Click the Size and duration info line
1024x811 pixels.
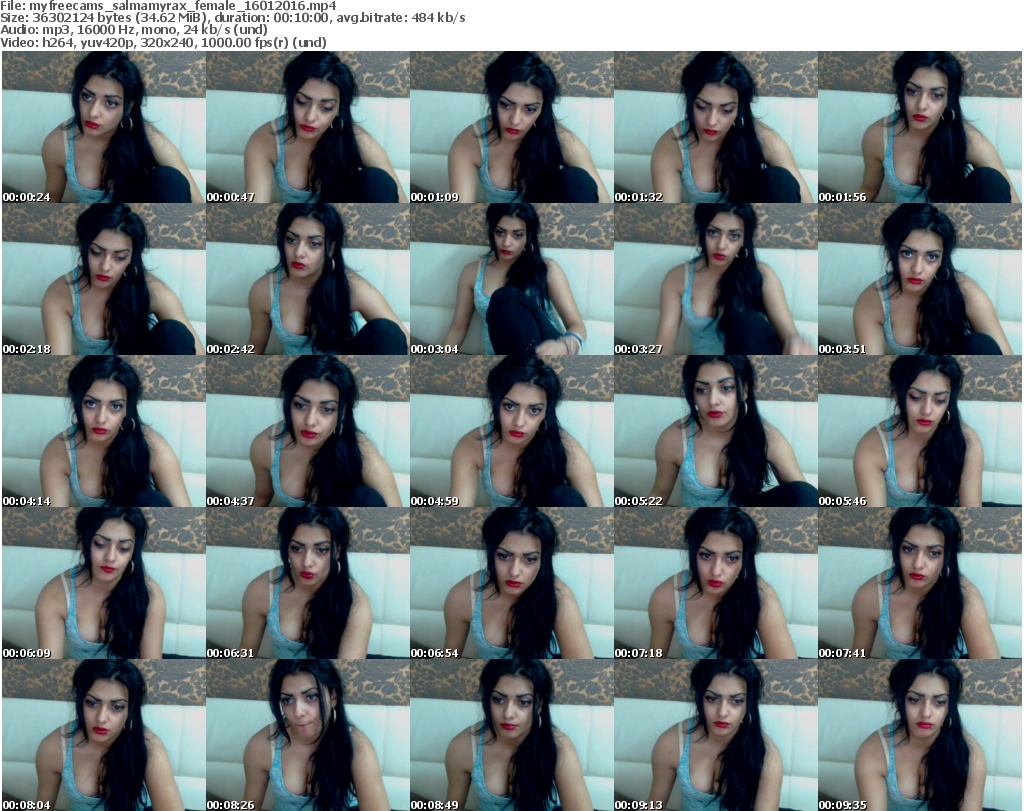(x=232, y=18)
